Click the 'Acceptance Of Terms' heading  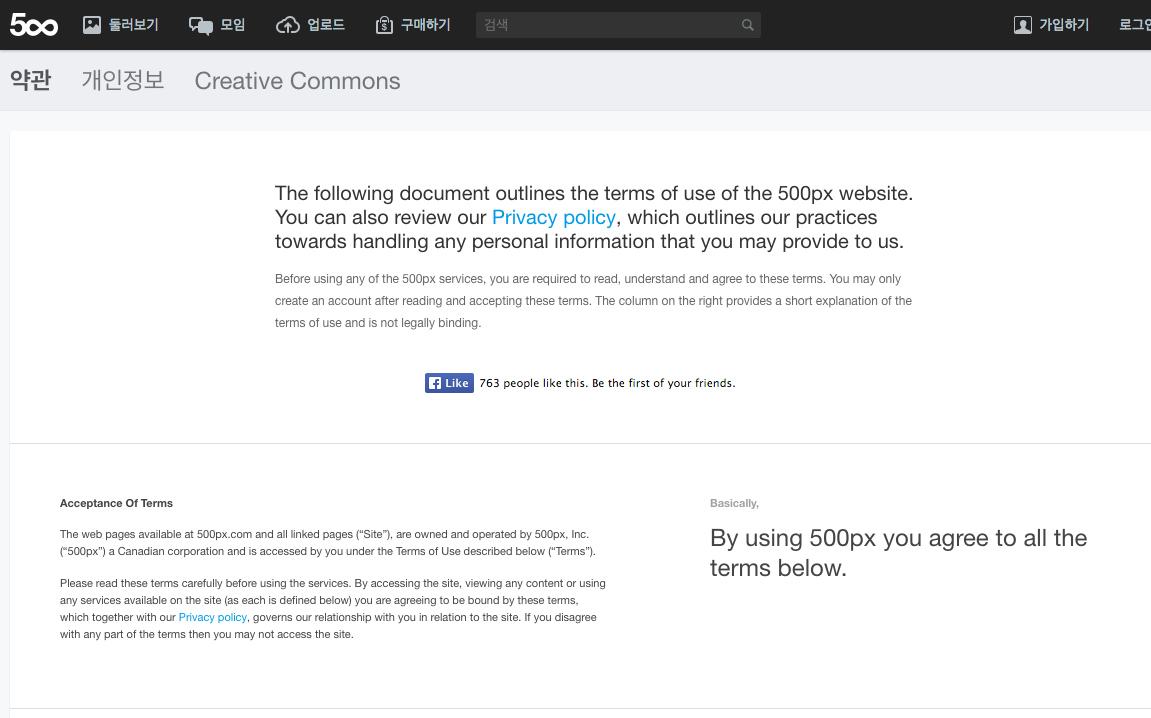(x=116, y=503)
